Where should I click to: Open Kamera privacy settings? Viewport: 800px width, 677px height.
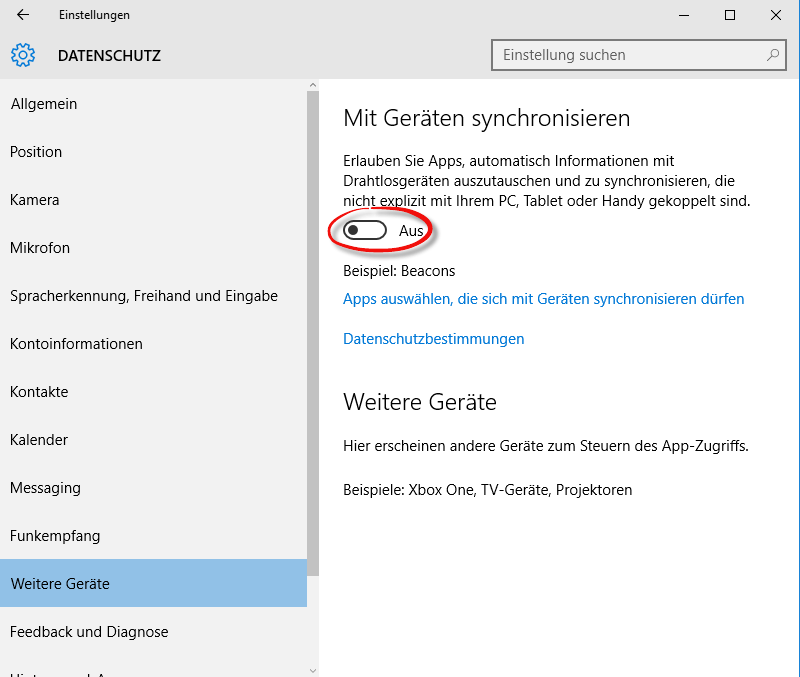(34, 200)
